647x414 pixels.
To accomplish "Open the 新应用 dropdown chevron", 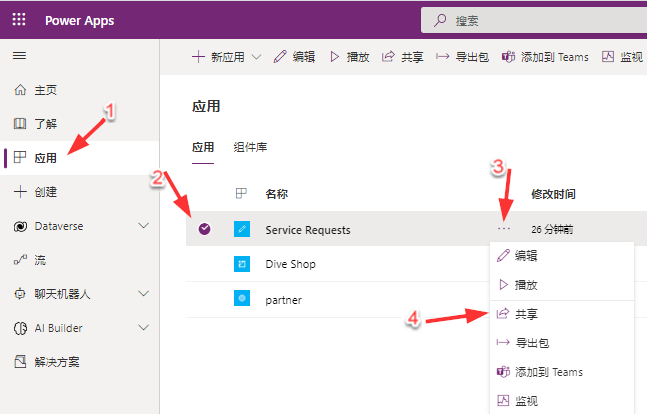I will pos(256,57).
